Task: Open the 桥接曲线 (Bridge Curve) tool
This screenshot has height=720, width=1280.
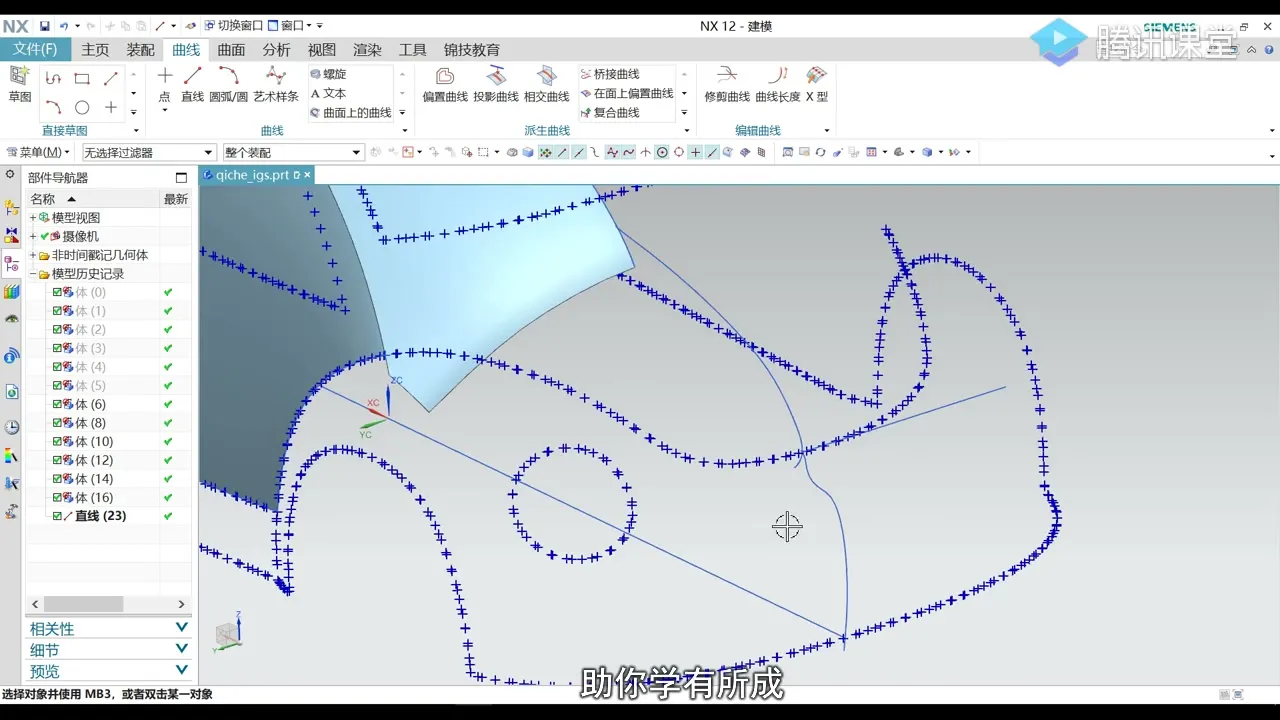Action: coord(614,73)
